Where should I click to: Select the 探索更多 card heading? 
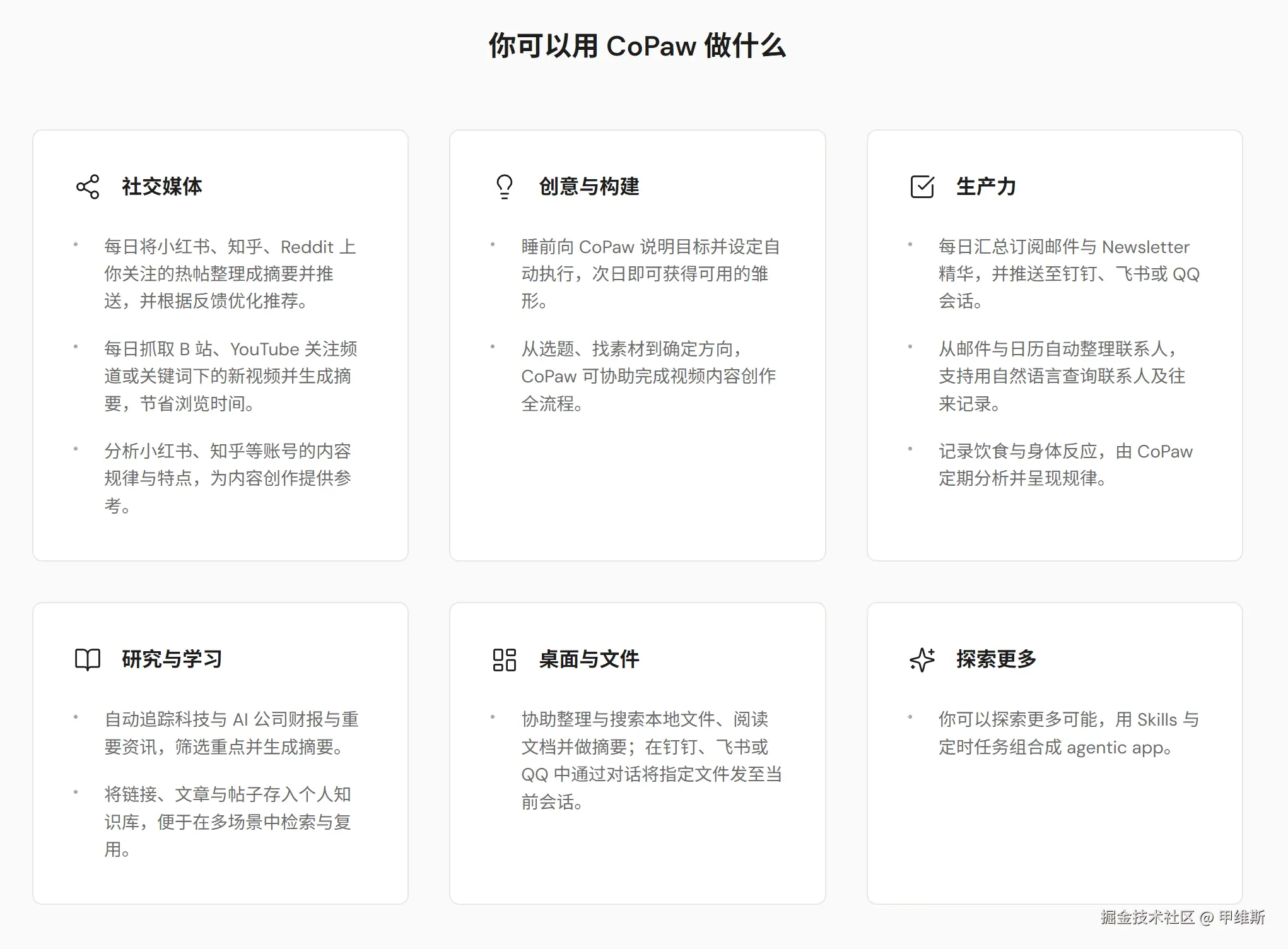coord(996,659)
